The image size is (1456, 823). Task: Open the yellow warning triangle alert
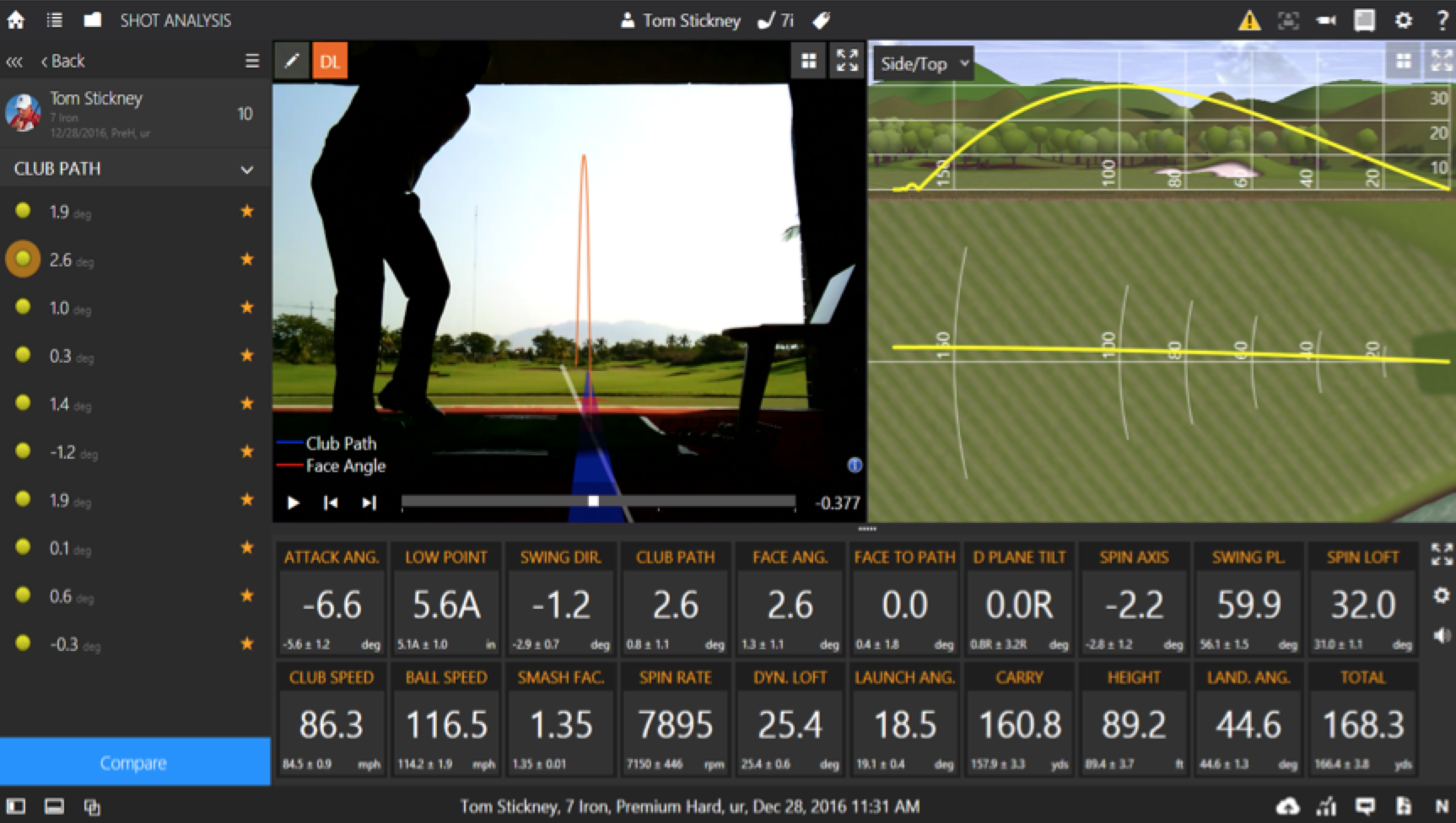pyautogui.click(x=1249, y=20)
